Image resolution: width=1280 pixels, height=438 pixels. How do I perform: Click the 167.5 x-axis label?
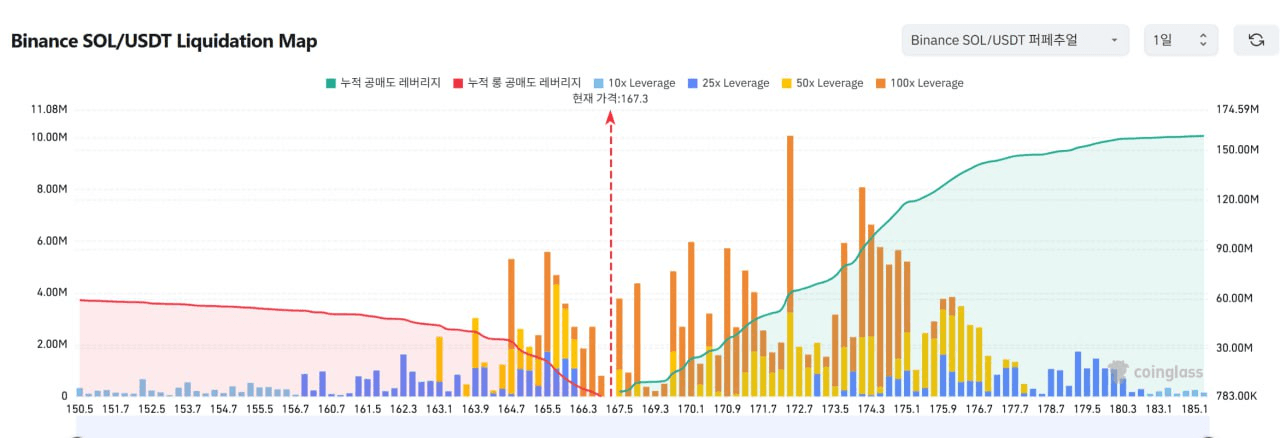pos(620,409)
